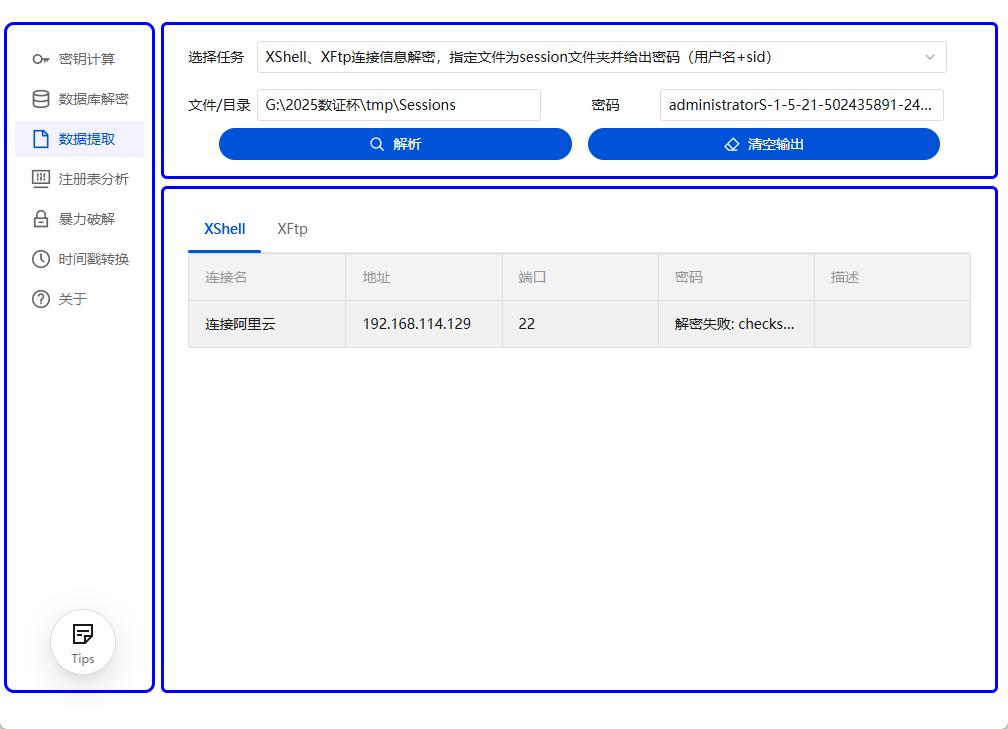Open the 关于 menu item
This screenshot has width=1008, height=729.
80,299
